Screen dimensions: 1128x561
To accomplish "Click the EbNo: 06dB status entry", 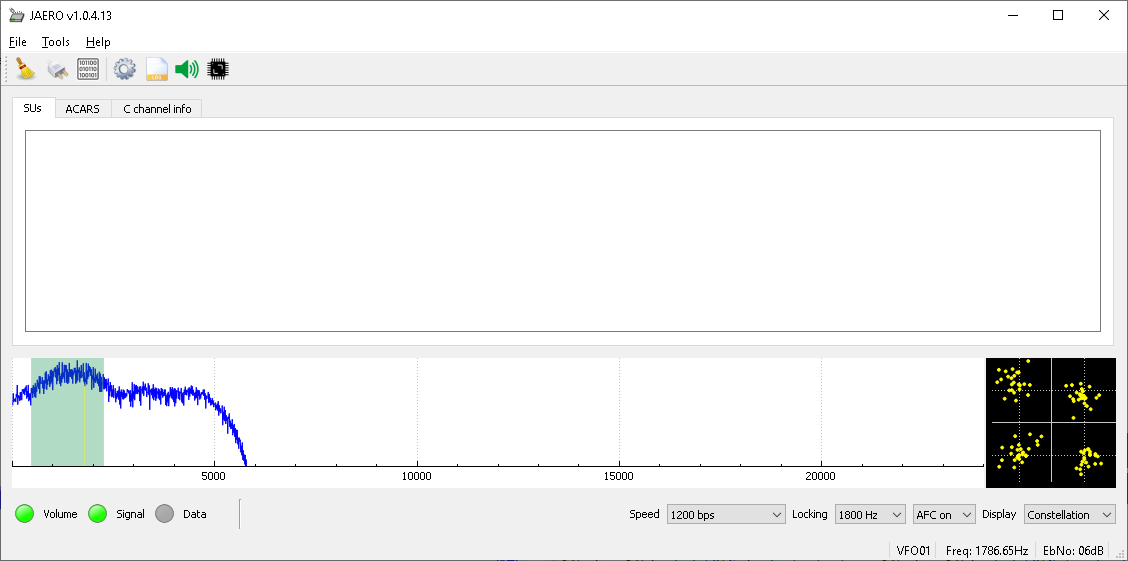I will pyautogui.click(x=1073, y=551).
